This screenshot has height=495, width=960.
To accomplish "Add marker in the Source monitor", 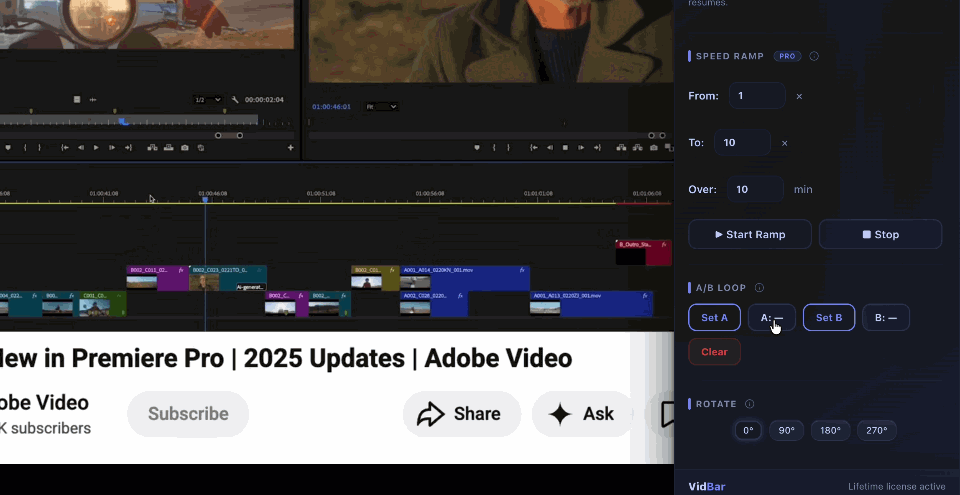I will click(8, 148).
